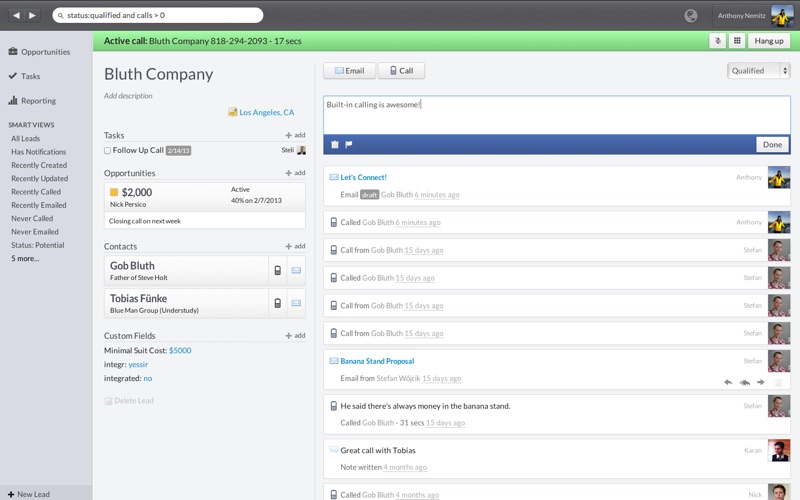Mute the active call with microphone icon
The height and width of the screenshot is (500, 800).
pyautogui.click(x=717, y=41)
